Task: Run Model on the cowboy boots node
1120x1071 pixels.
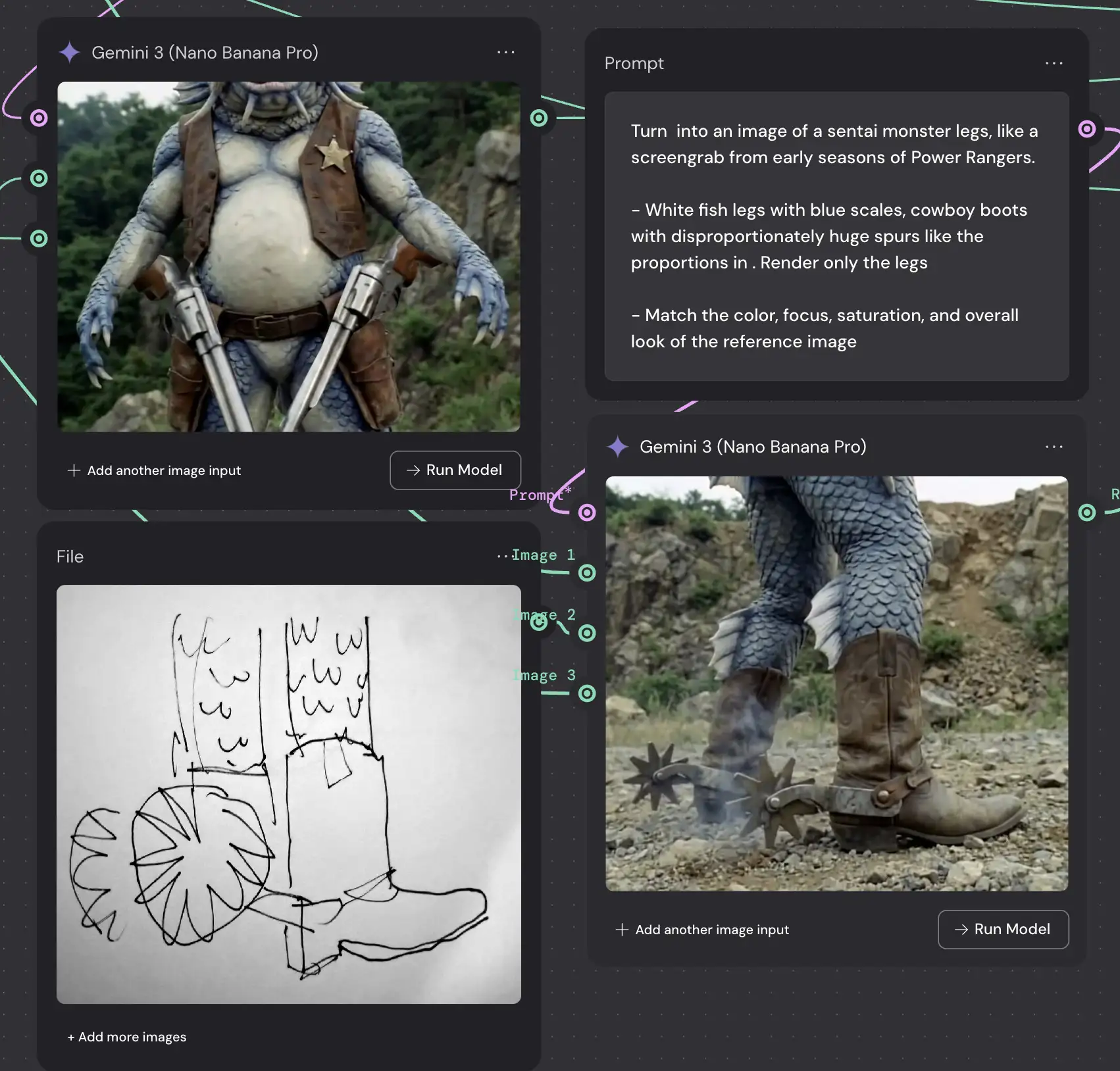Action: pyautogui.click(x=1003, y=929)
